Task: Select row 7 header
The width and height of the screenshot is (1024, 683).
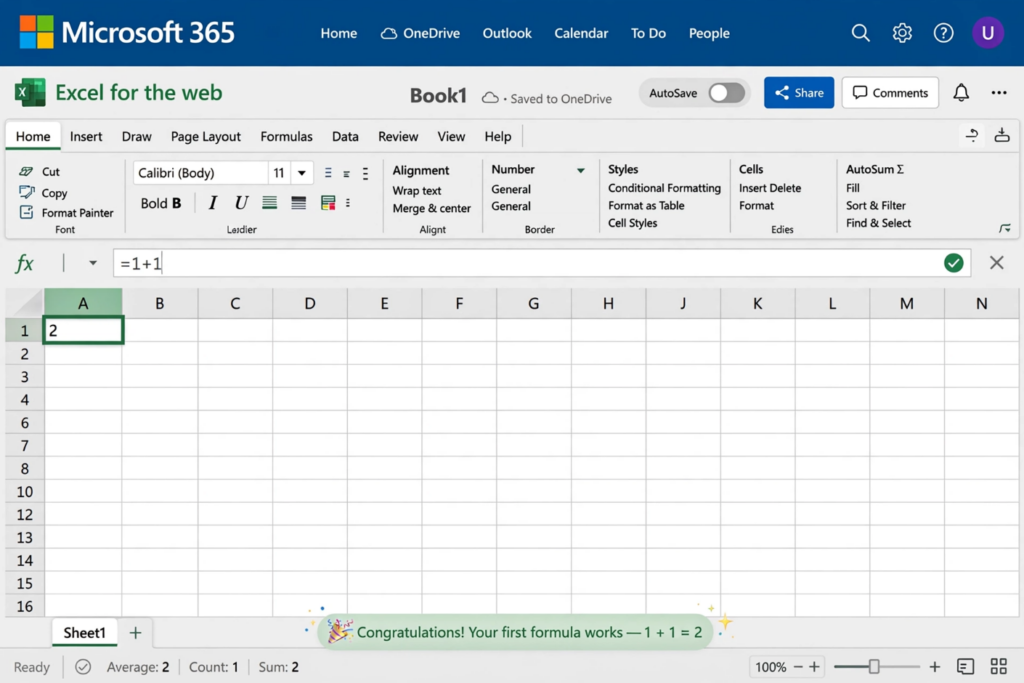Action: [25, 445]
